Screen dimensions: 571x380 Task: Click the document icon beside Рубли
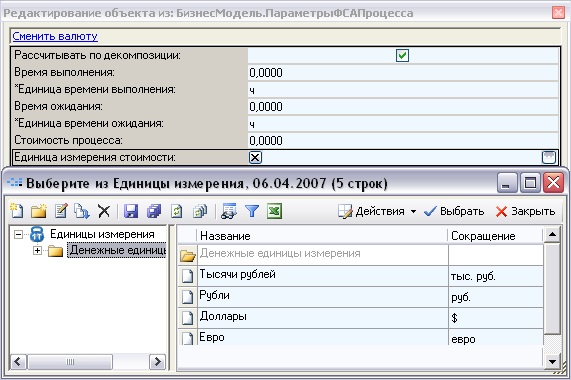coord(187,297)
